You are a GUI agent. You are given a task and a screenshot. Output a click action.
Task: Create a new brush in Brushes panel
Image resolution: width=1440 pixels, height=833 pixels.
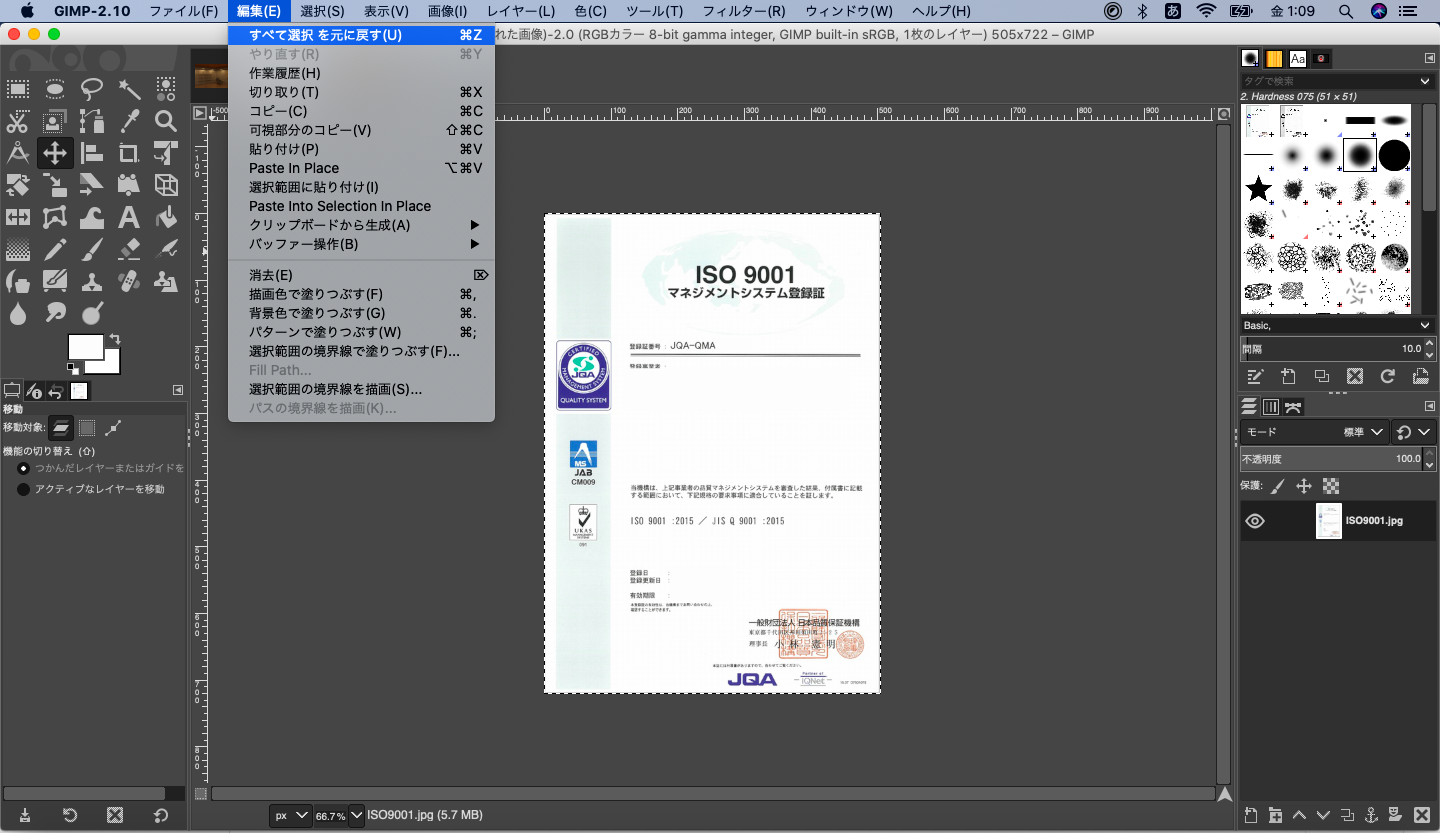[1288, 376]
